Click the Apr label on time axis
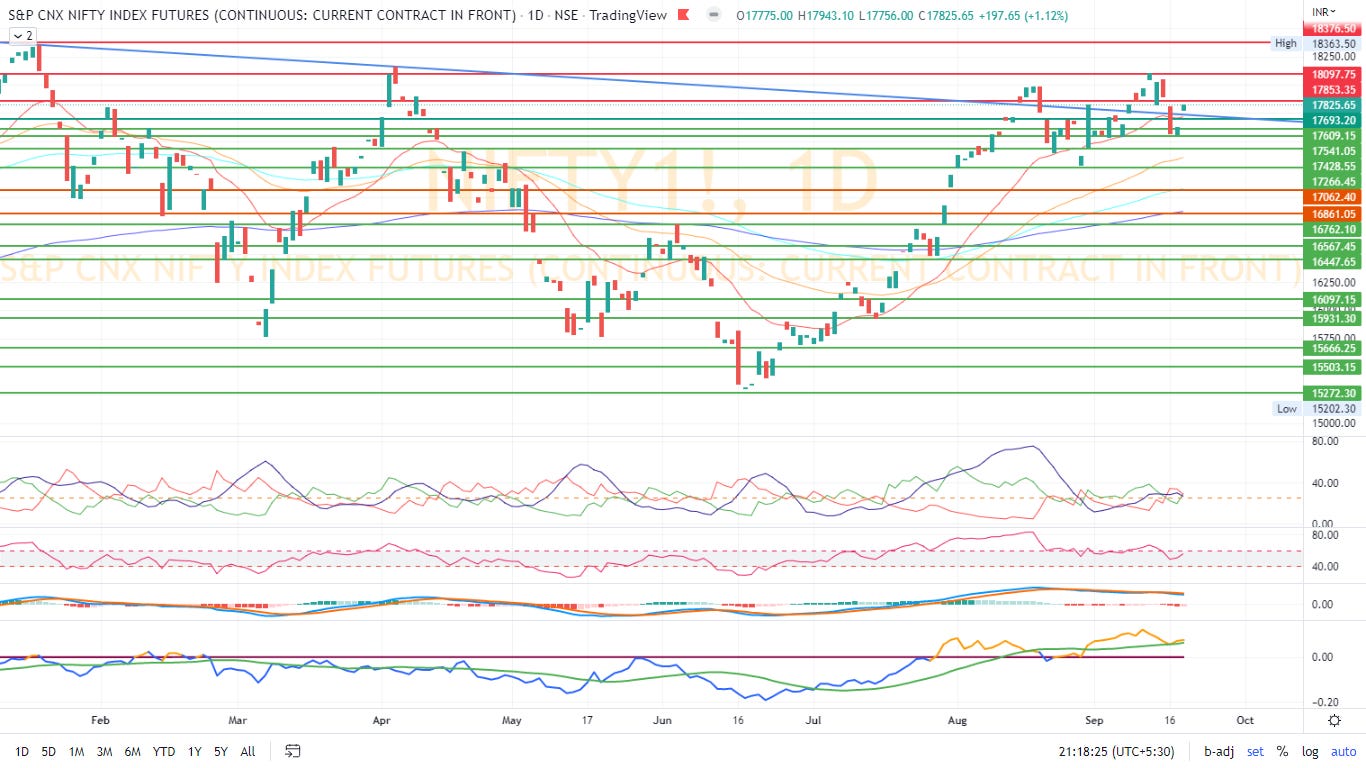This screenshot has height=768, width=1366. pos(380,719)
